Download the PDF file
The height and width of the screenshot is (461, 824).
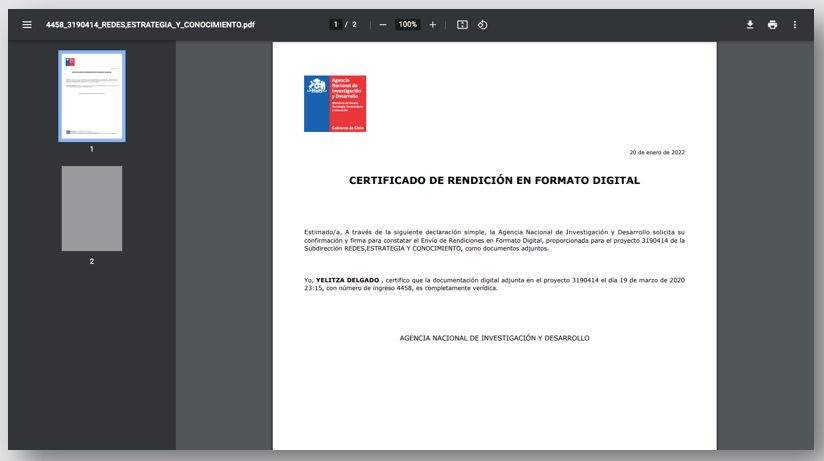[750, 25]
